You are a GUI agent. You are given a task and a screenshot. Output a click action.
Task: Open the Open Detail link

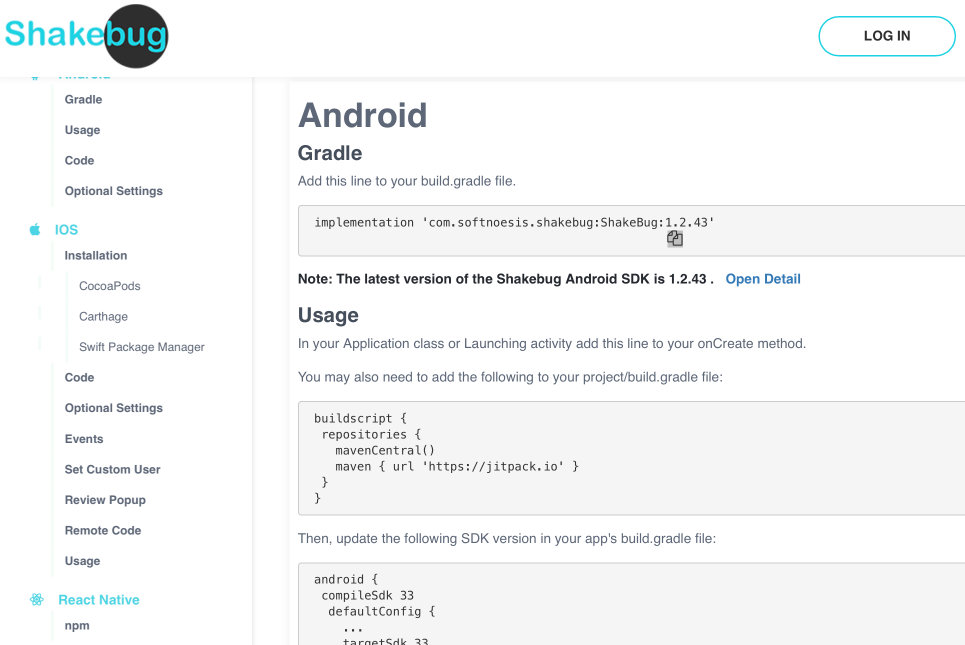click(762, 279)
